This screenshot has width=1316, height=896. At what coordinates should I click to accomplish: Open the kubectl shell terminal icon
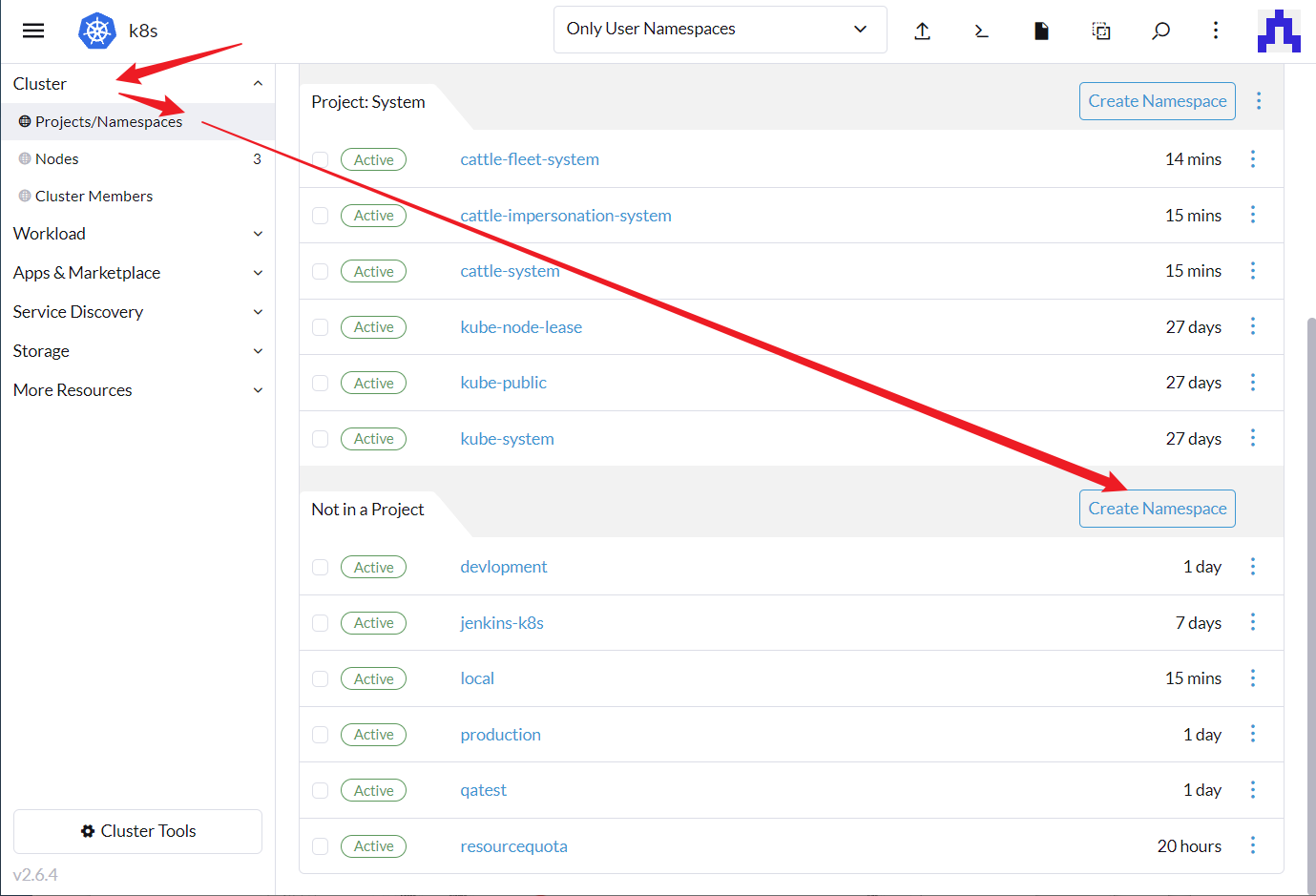click(x=981, y=31)
